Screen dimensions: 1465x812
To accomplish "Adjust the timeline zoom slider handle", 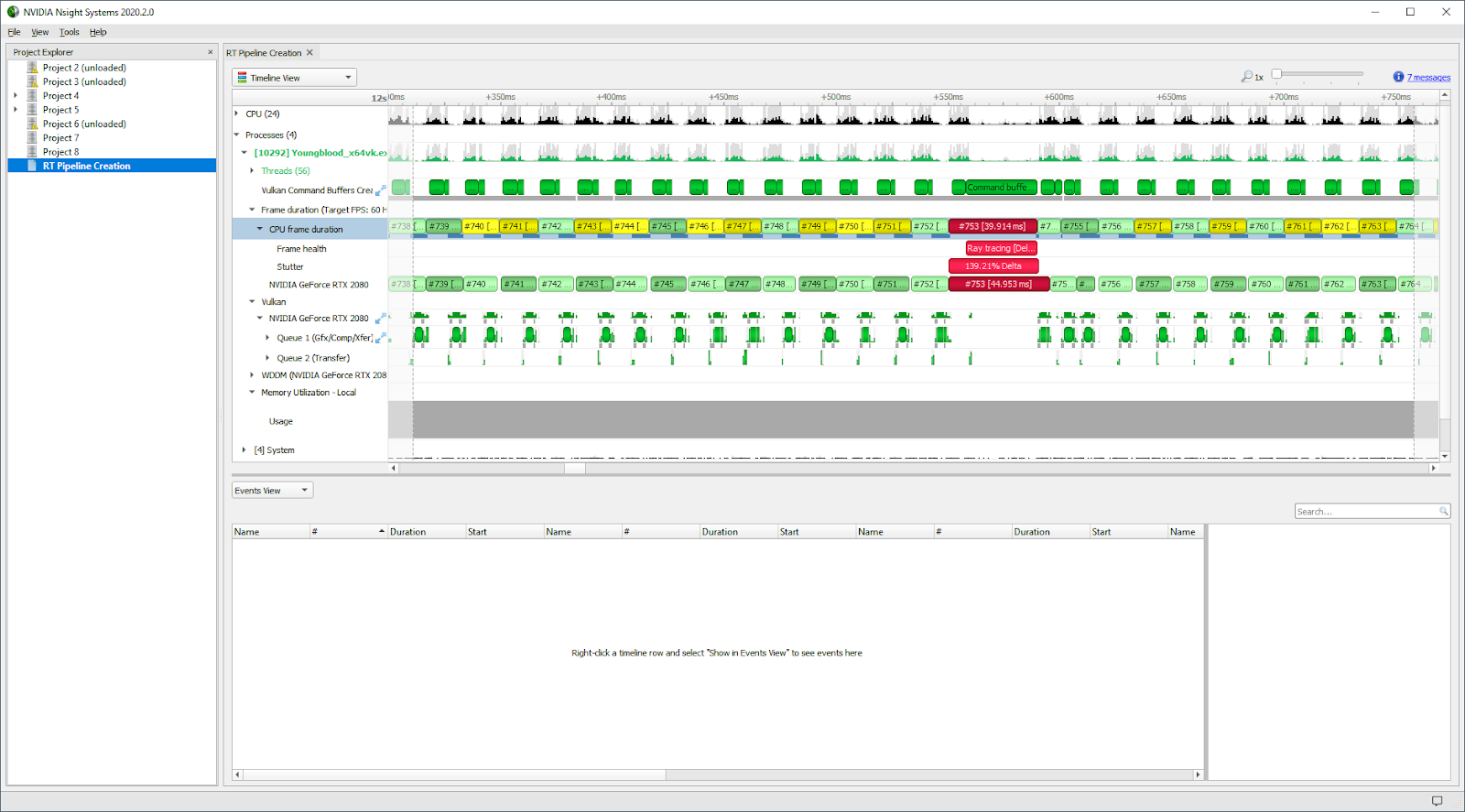I will [x=1277, y=73].
